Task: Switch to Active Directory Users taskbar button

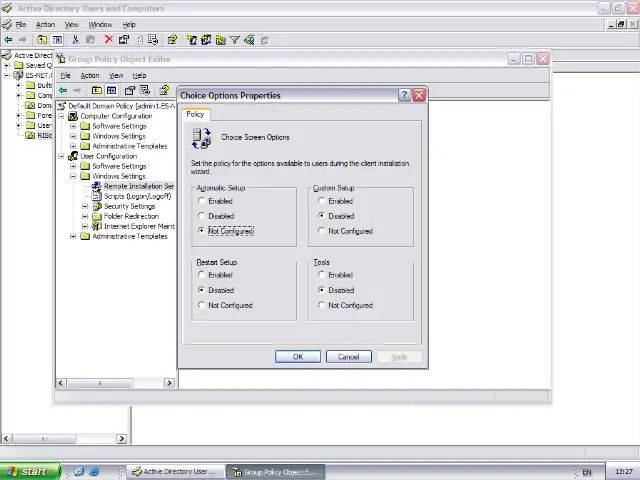Action: [x=176, y=471]
